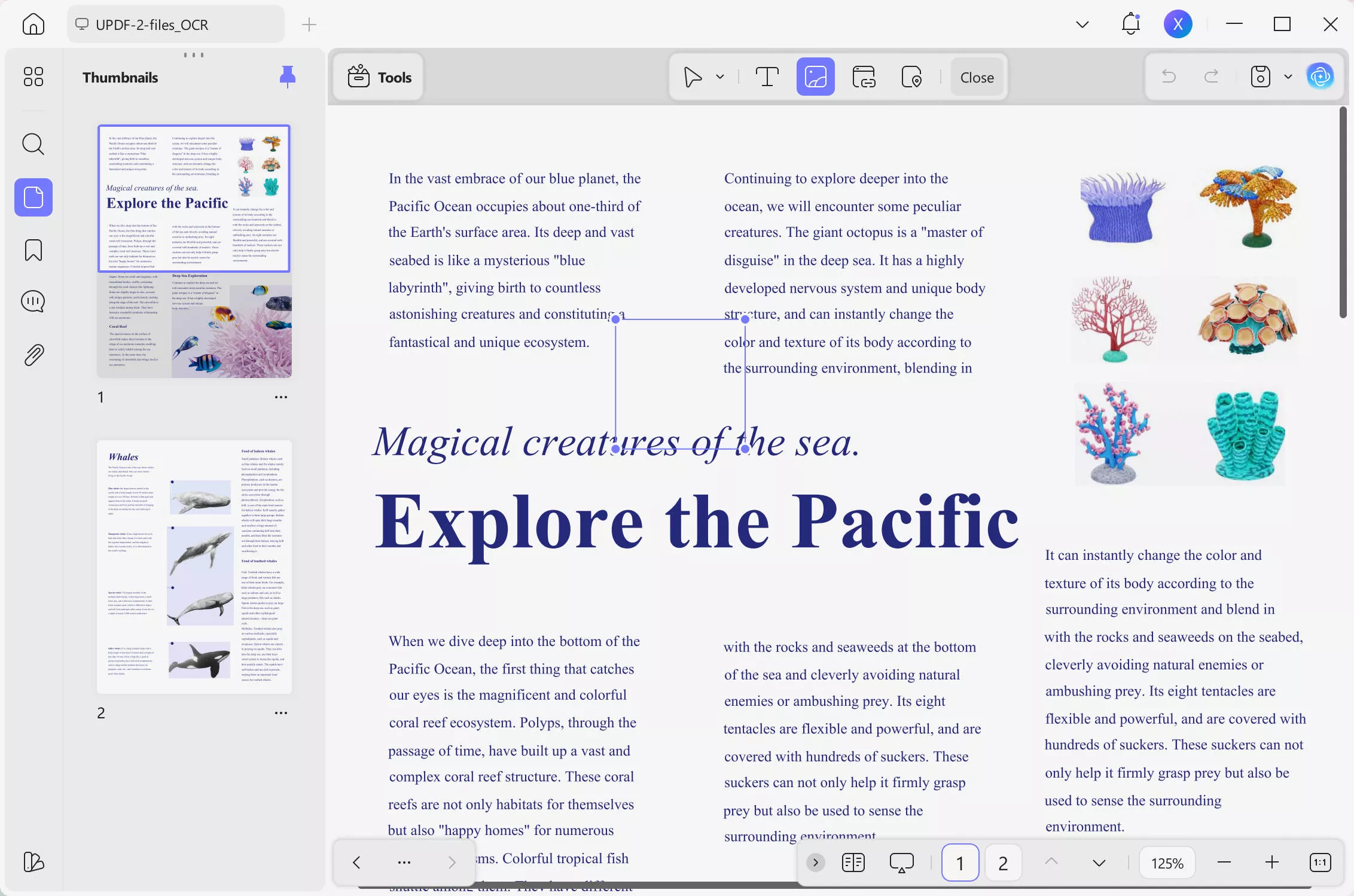Open the Search panel in sidebar
This screenshot has height=896, width=1354.
click(x=33, y=144)
